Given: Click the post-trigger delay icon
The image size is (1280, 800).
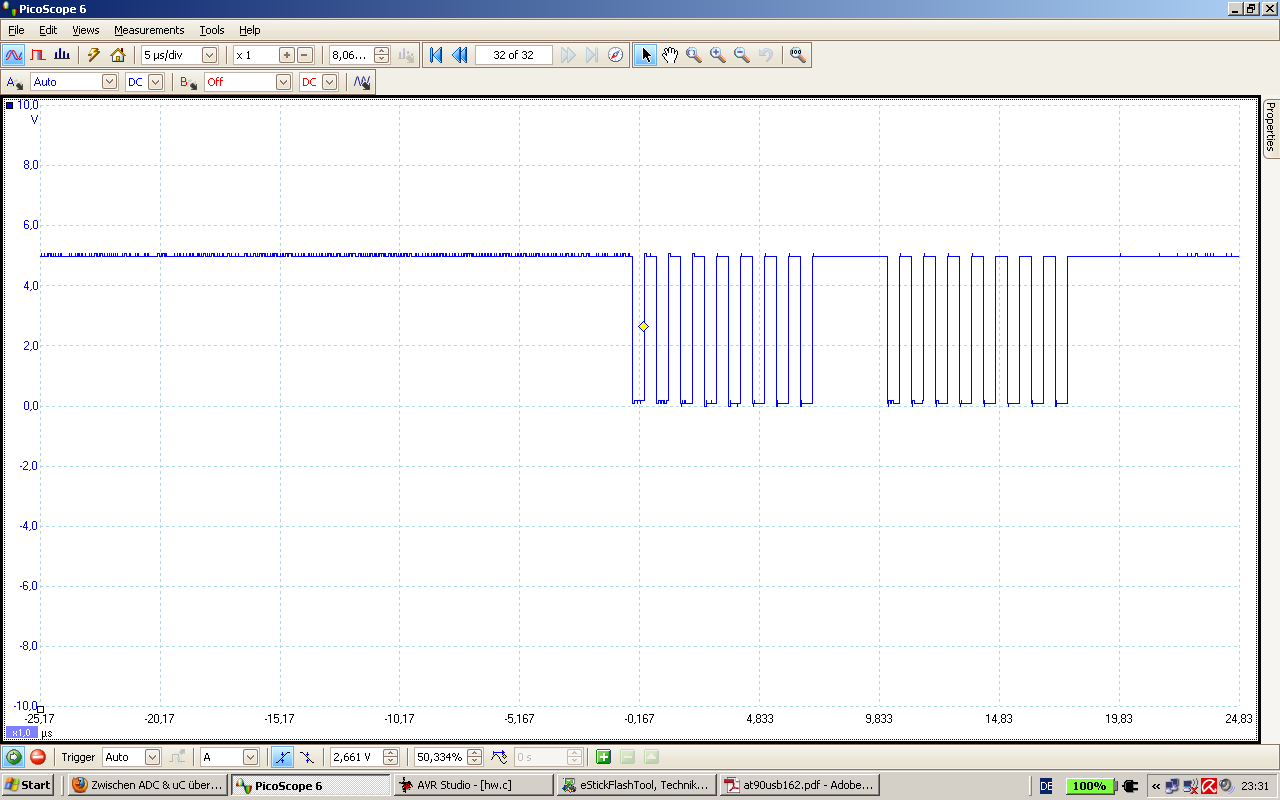Looking at the screenshot, I should [499, 757].
